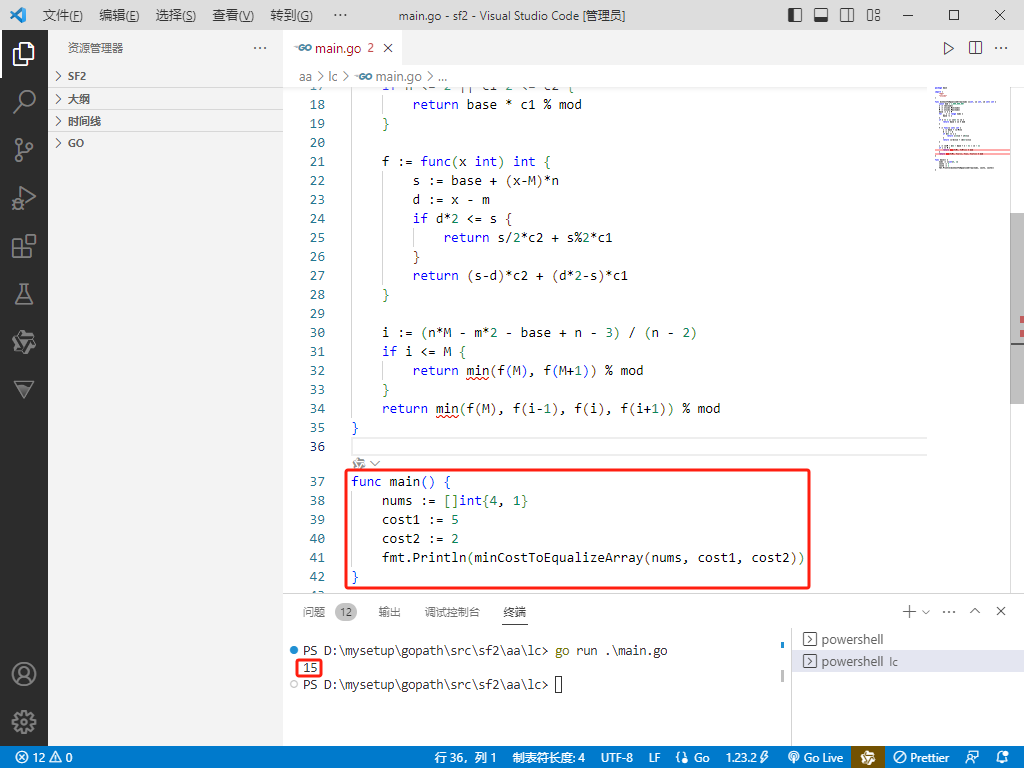The width and height of the screenshot is (1024, 768).
Task: Open the triangle-shaped extension icon in activity bar
Action: coord(24,390)
